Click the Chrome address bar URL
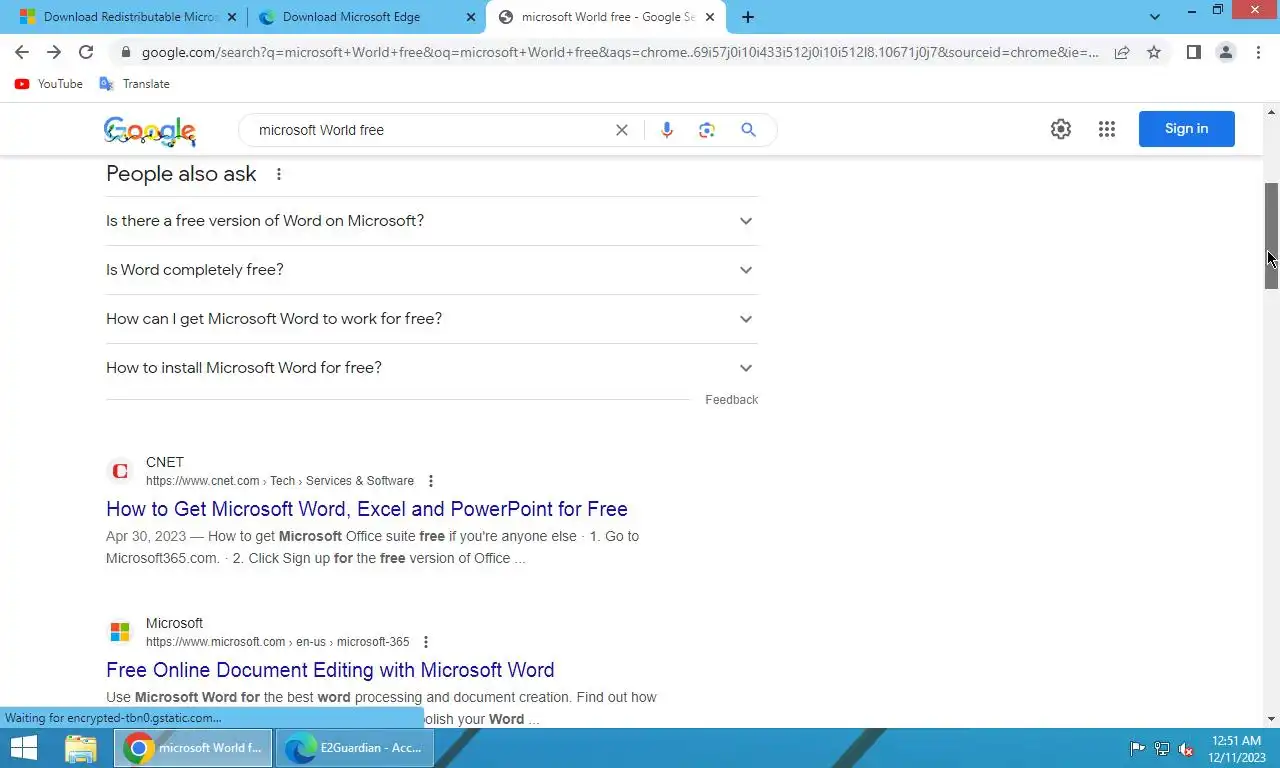Image resolution: width=1280 pixels, height=768 pixels. coord(620,52)
